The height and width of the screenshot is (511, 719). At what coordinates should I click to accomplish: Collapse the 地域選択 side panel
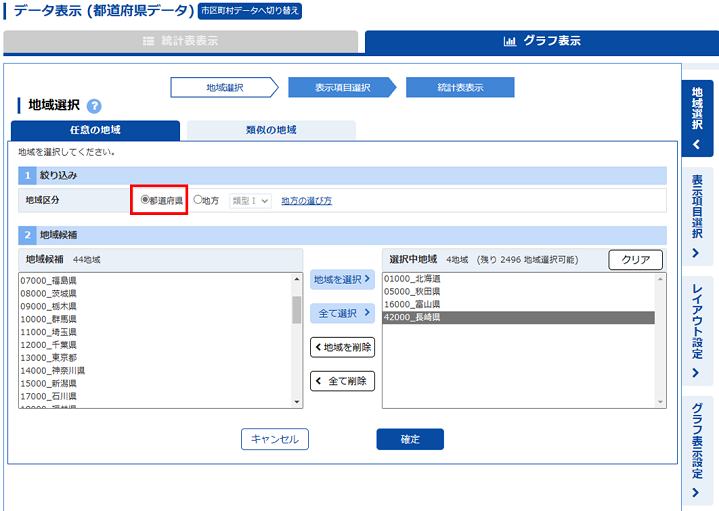[x=697, y=118]
